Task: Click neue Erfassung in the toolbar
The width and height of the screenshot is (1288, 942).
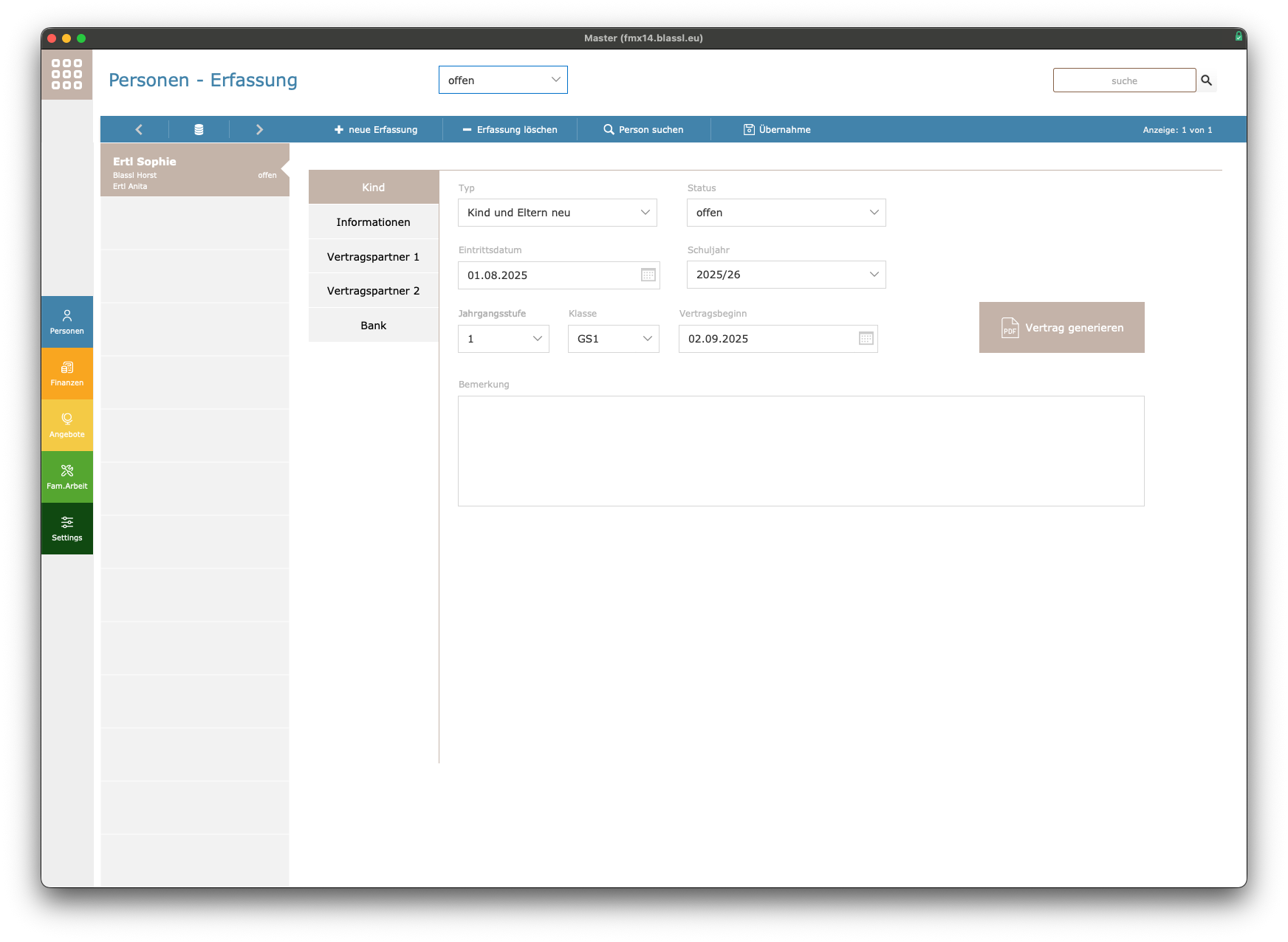Action: coord(376,129)
